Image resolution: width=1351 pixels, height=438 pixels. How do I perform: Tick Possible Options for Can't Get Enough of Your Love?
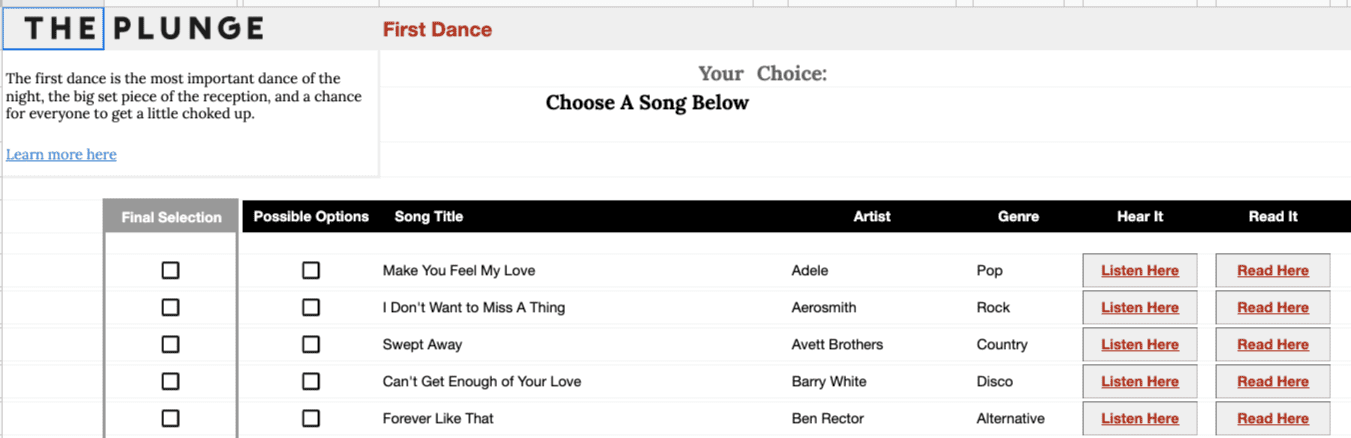(311, 381)
